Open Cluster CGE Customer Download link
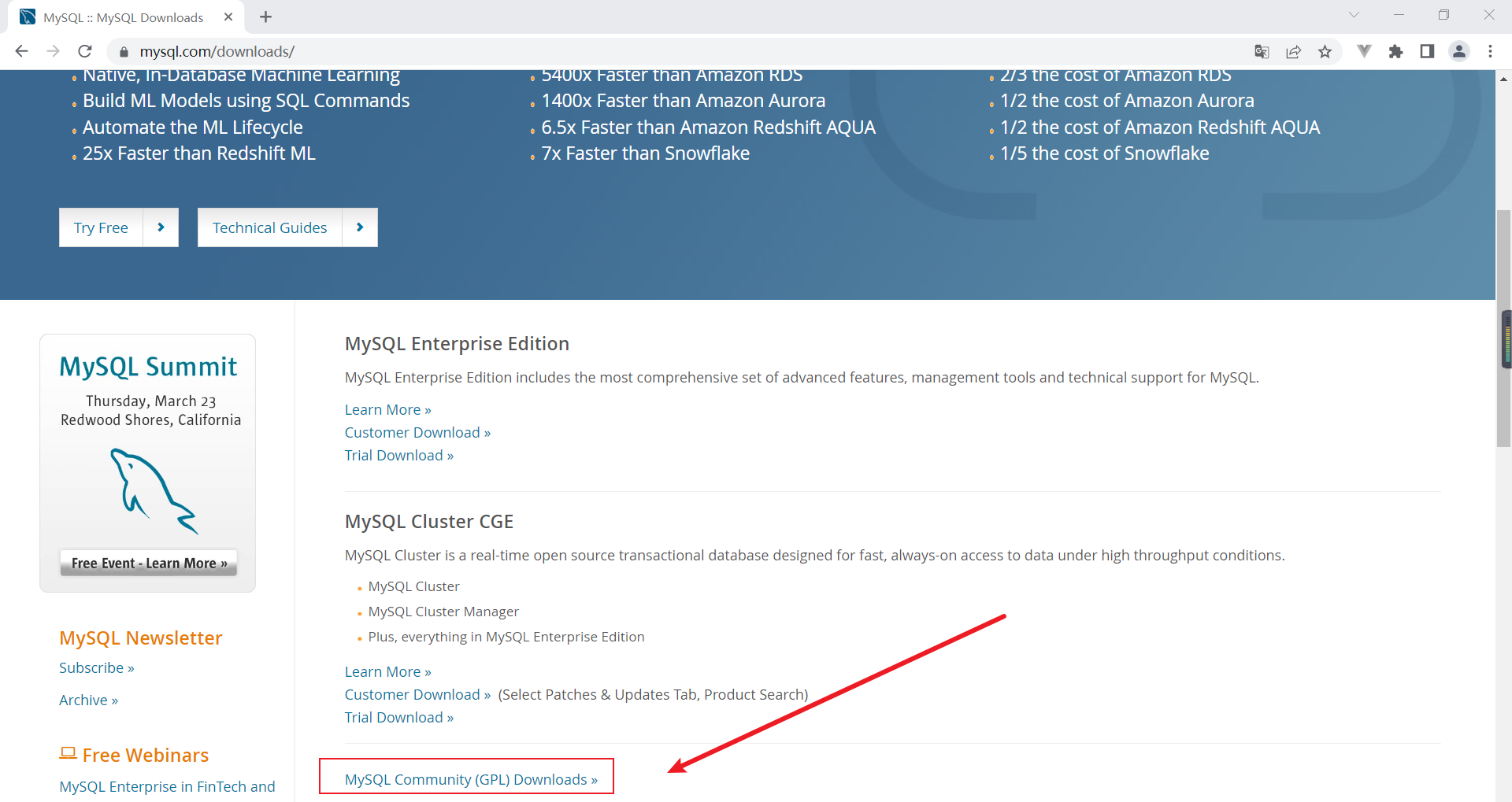 pos(417,695)
